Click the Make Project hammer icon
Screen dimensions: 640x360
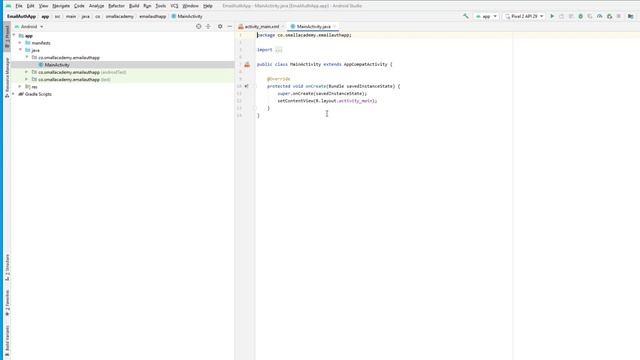click(x=466, y=16)
